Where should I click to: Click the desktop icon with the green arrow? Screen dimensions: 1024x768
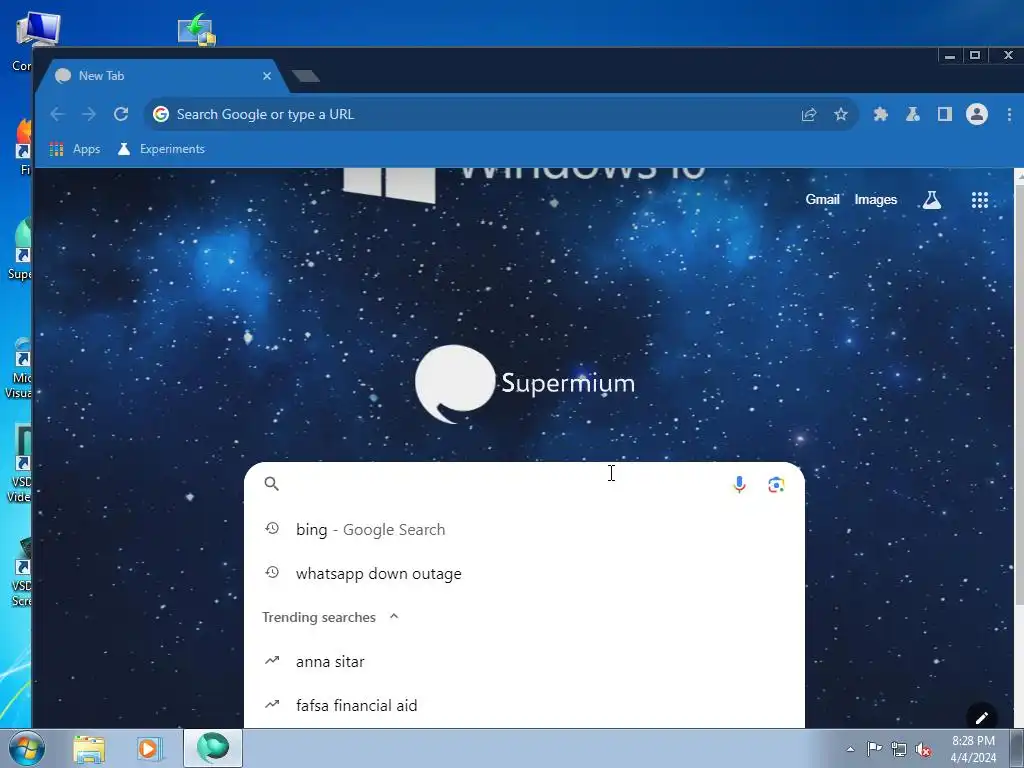point(197,30)
